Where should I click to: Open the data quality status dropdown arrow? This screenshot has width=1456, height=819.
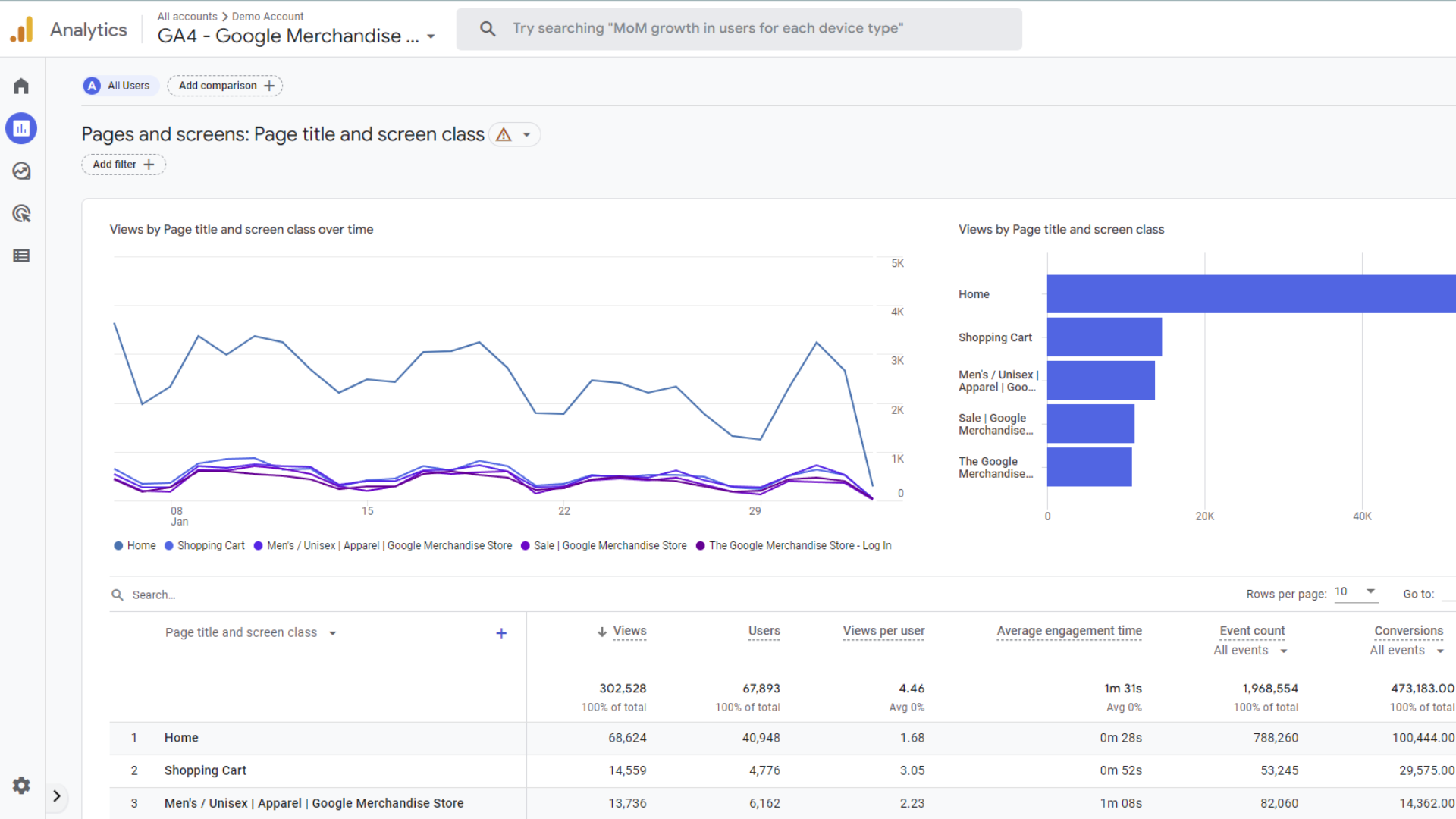point(526,135)
